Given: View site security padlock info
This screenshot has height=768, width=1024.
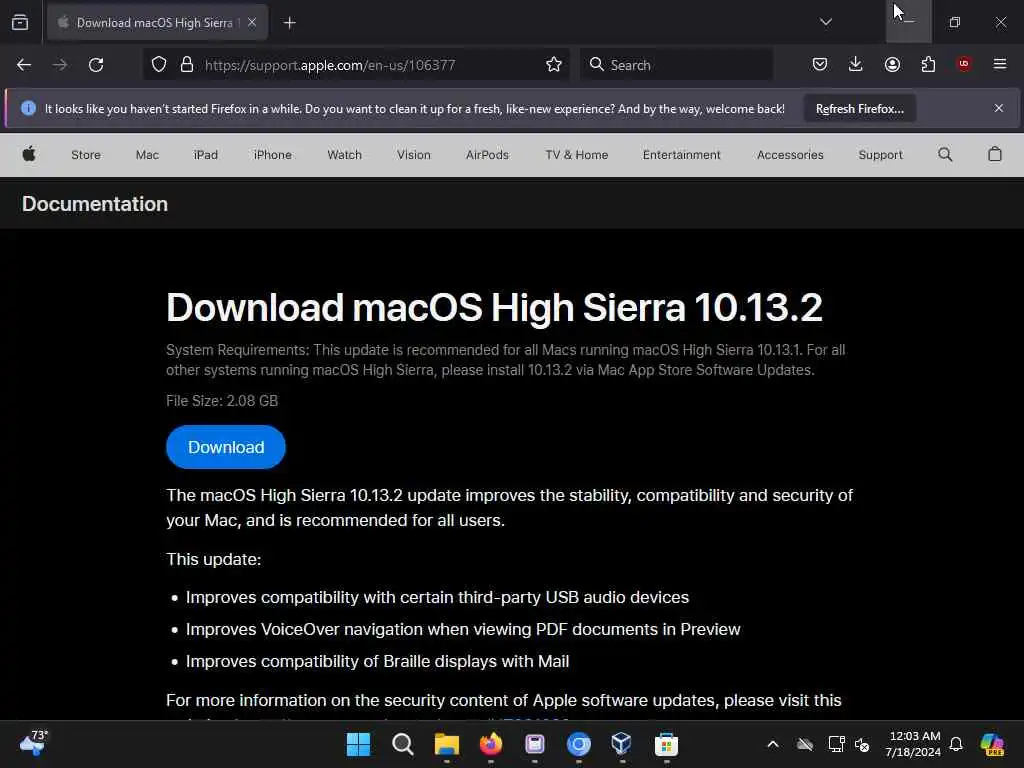Looking at the screenshot, I should click(x=187, y=65).
